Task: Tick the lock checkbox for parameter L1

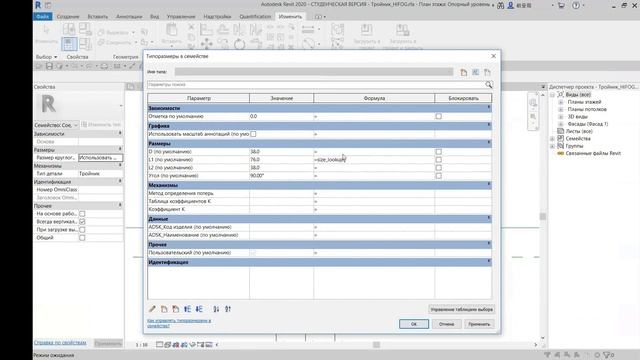Action: [x=438, y=160]
